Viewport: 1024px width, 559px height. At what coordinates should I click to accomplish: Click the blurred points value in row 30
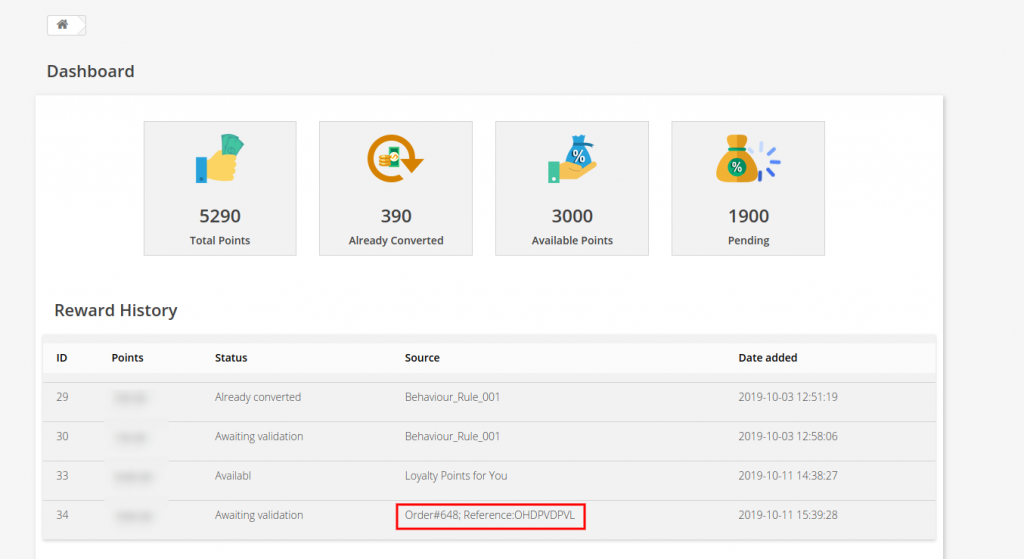[130, 438]
